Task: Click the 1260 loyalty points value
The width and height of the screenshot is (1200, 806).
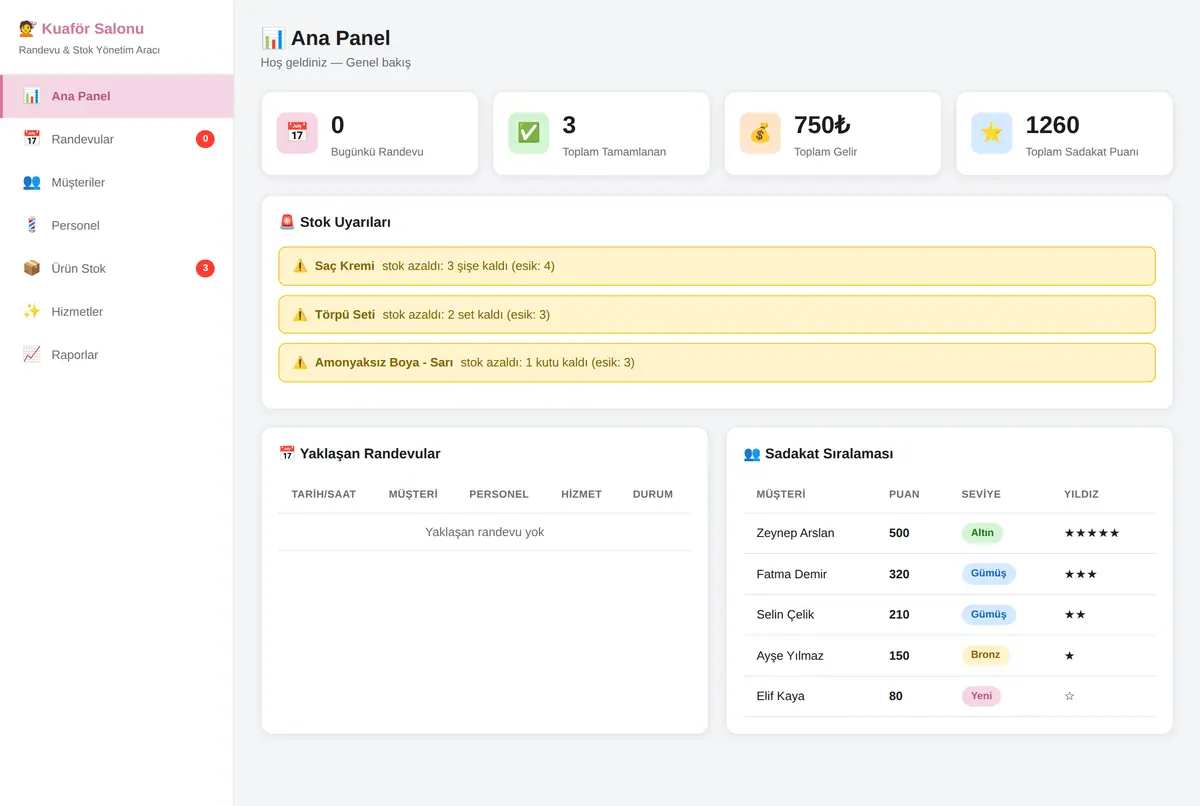Action: 1053,125
